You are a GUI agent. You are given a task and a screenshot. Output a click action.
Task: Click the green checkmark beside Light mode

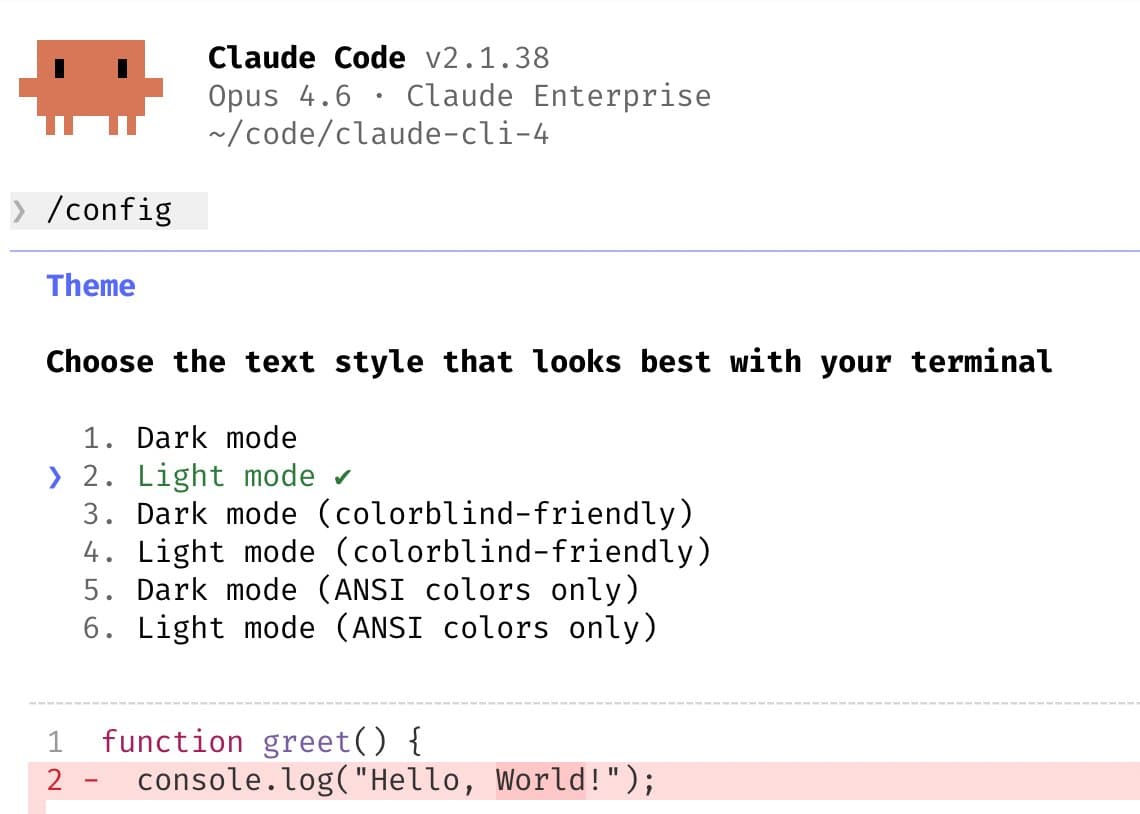[x=342, y=477]
